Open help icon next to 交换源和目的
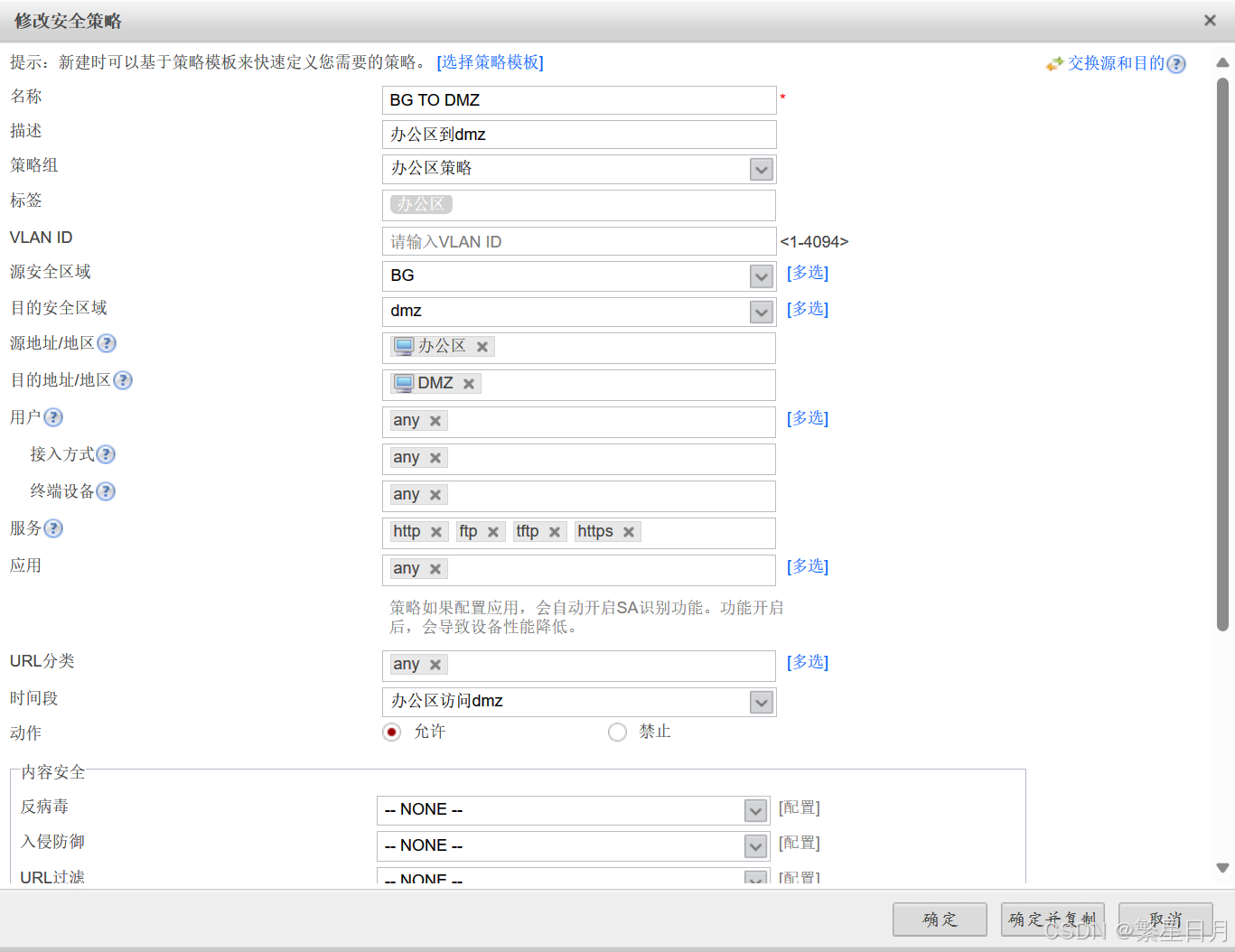This screenshot has height=952, width=1235. coord(1176,64)
